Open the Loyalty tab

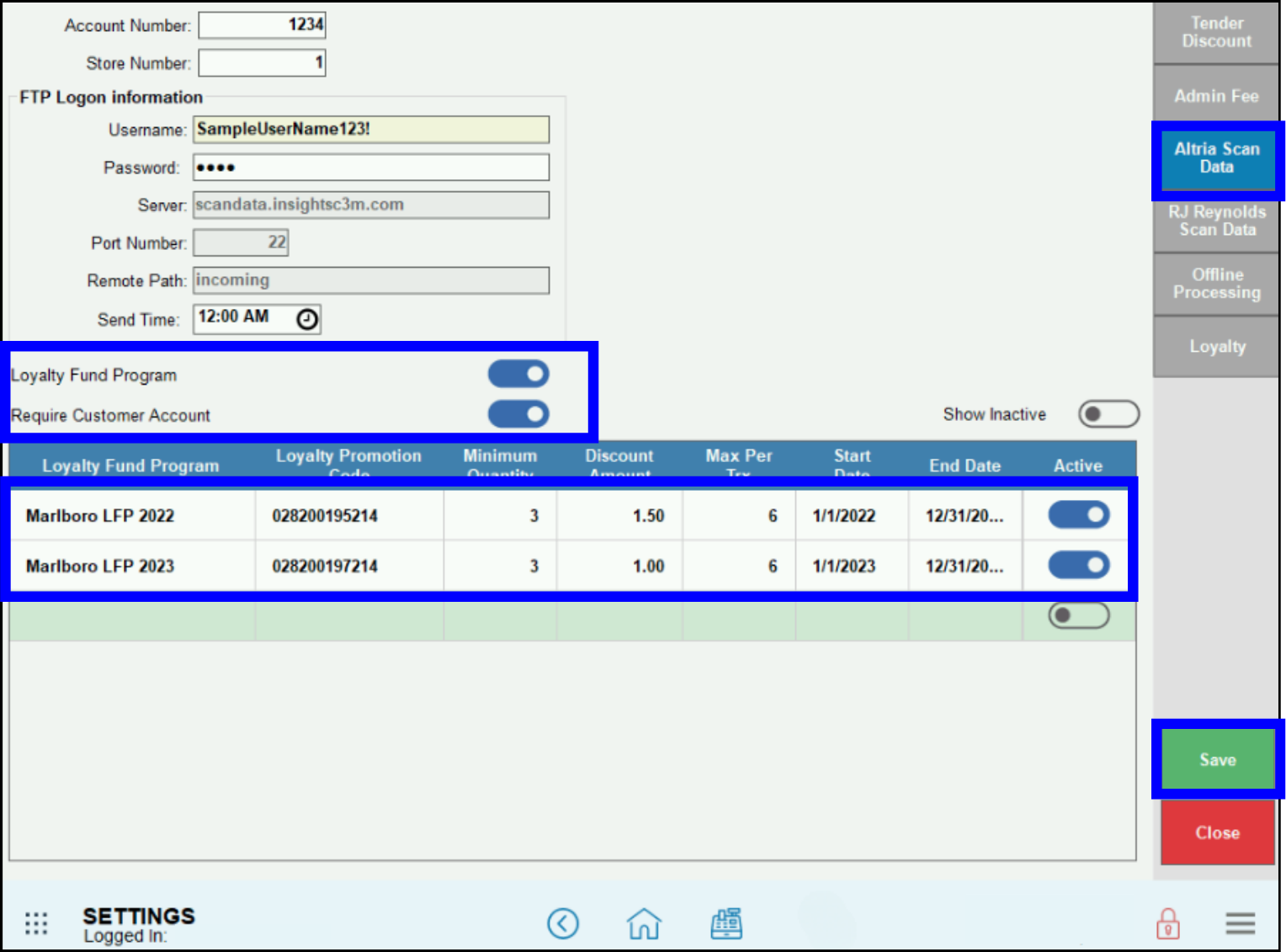click(x=1216, y=347)
